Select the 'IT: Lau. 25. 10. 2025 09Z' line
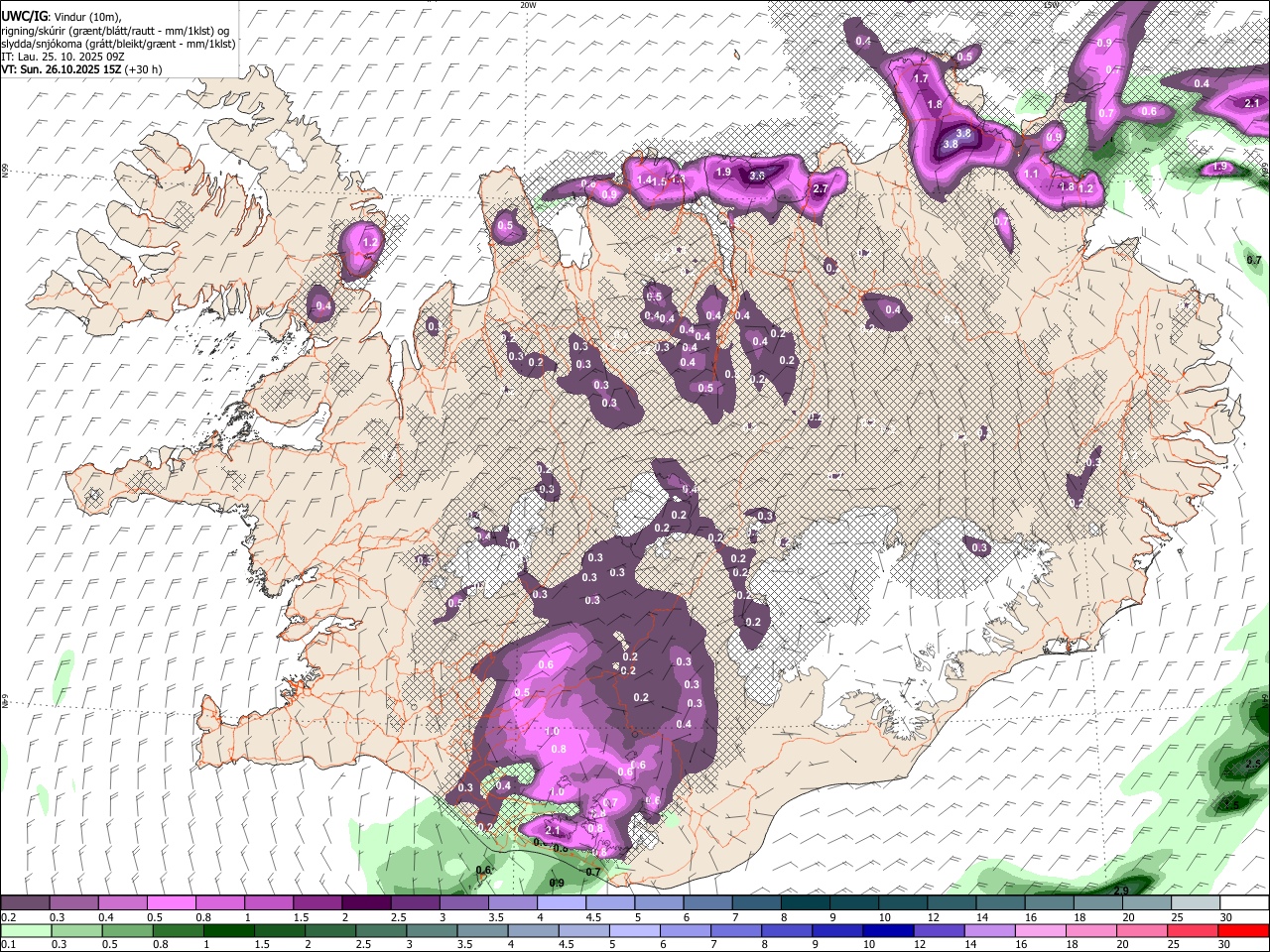The height and width of the screenshot is (952, 1270). (63, 57)
